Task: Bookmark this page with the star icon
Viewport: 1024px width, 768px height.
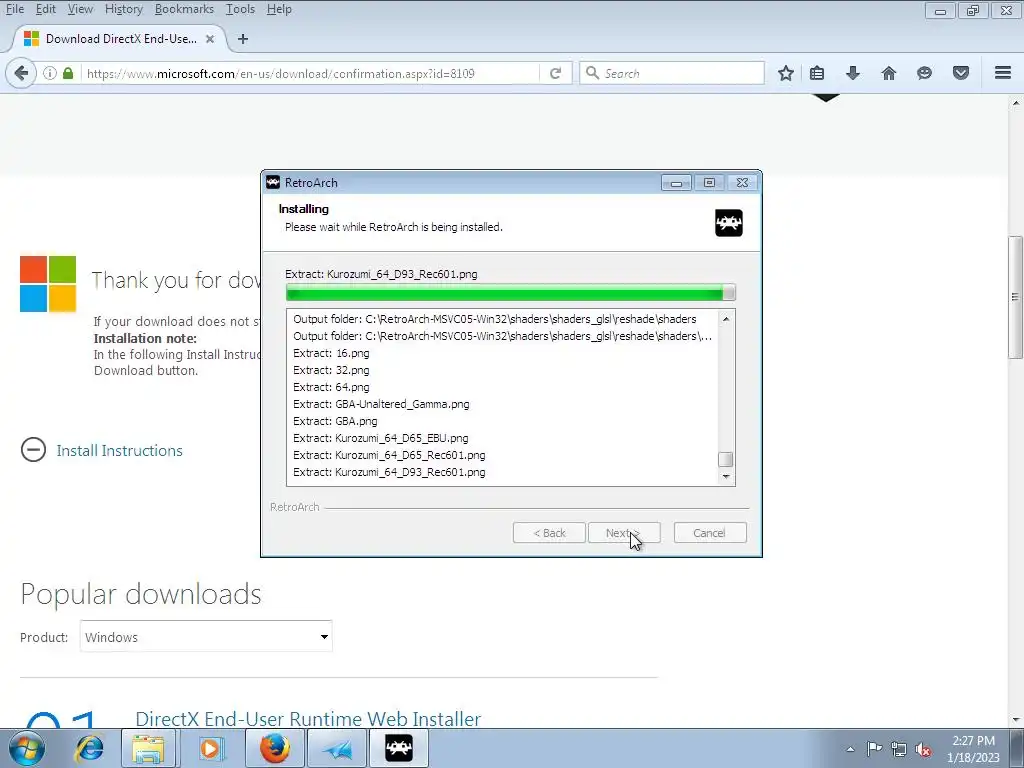Action: tap(786, 73)
